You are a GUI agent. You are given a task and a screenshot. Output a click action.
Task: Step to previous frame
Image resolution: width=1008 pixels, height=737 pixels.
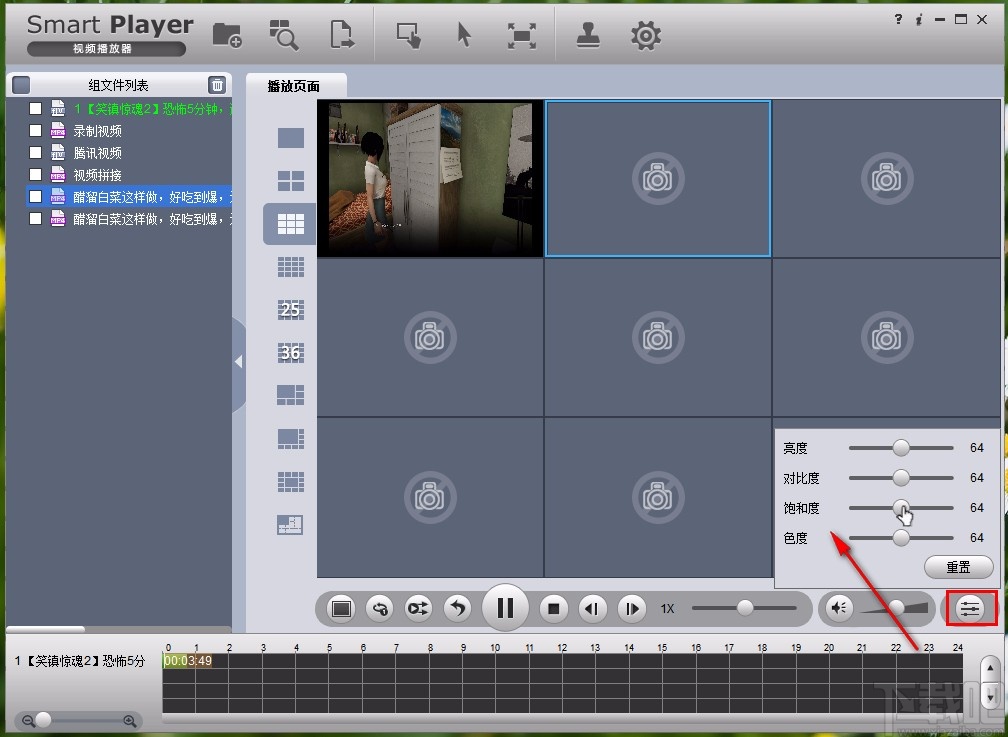(592, 608)
